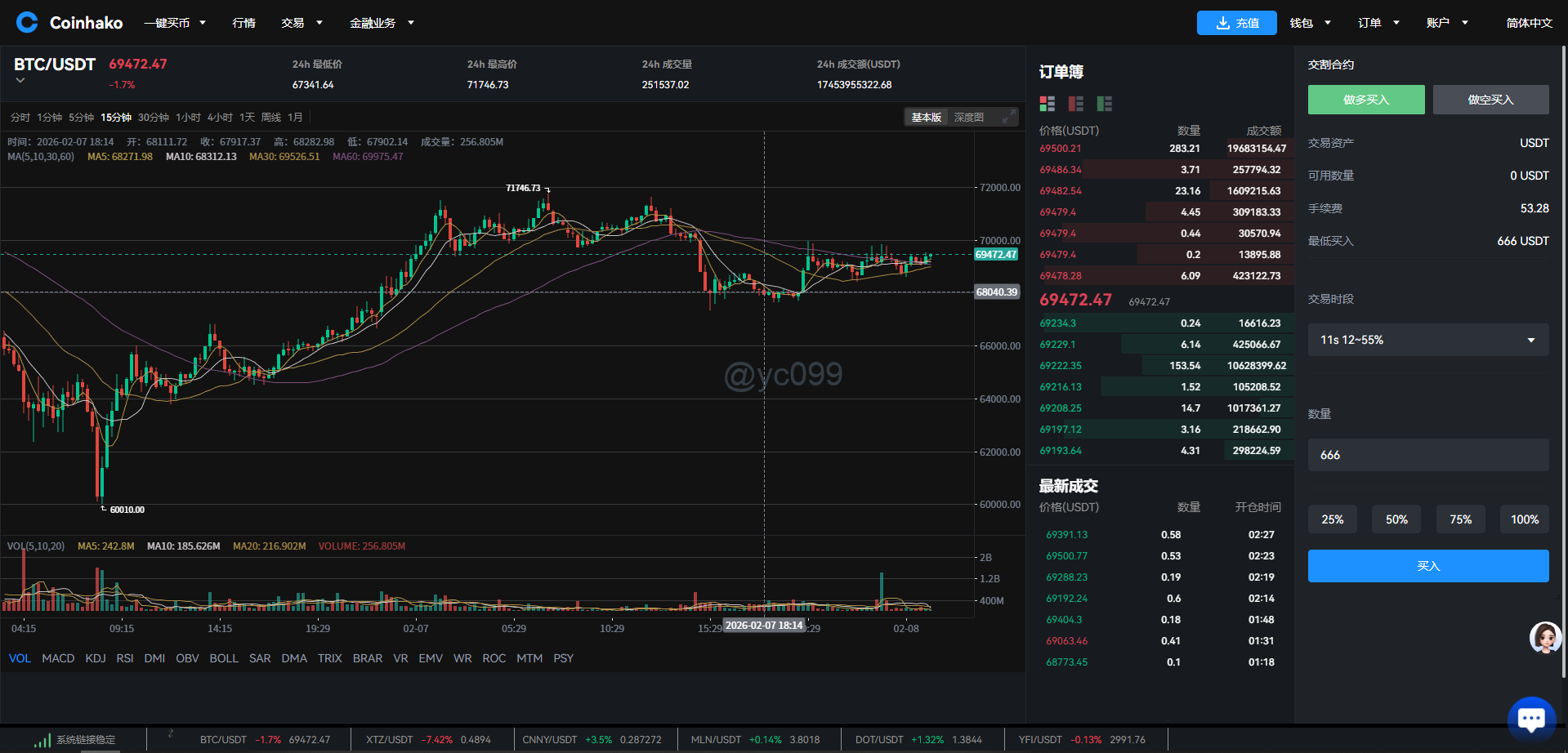Set amount to 50% of balance

point(1396,519)
